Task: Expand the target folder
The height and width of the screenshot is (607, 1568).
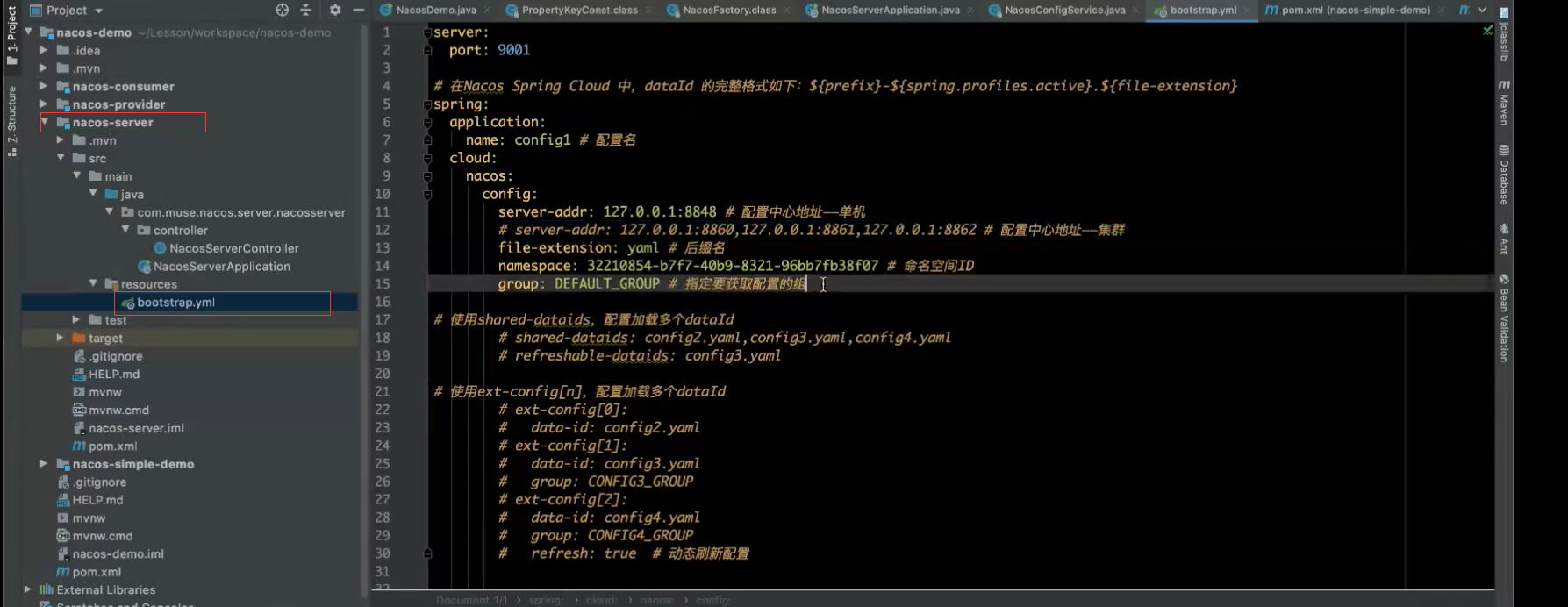Action: (61, 338)
